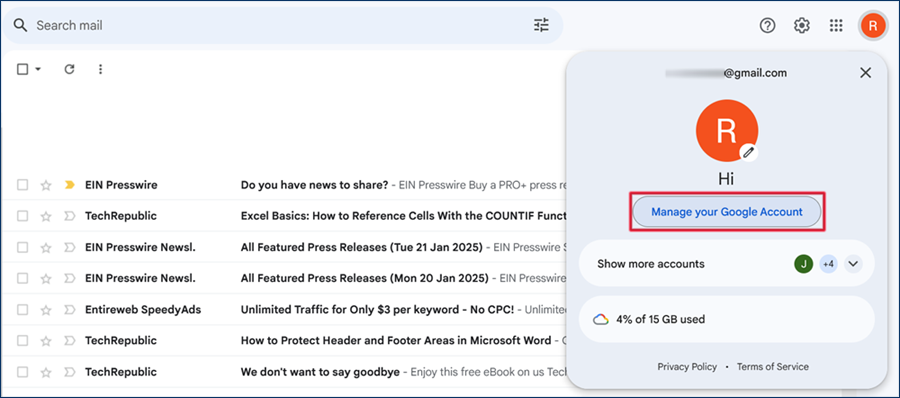Click the account avatar in top bar

coord(872,25)
